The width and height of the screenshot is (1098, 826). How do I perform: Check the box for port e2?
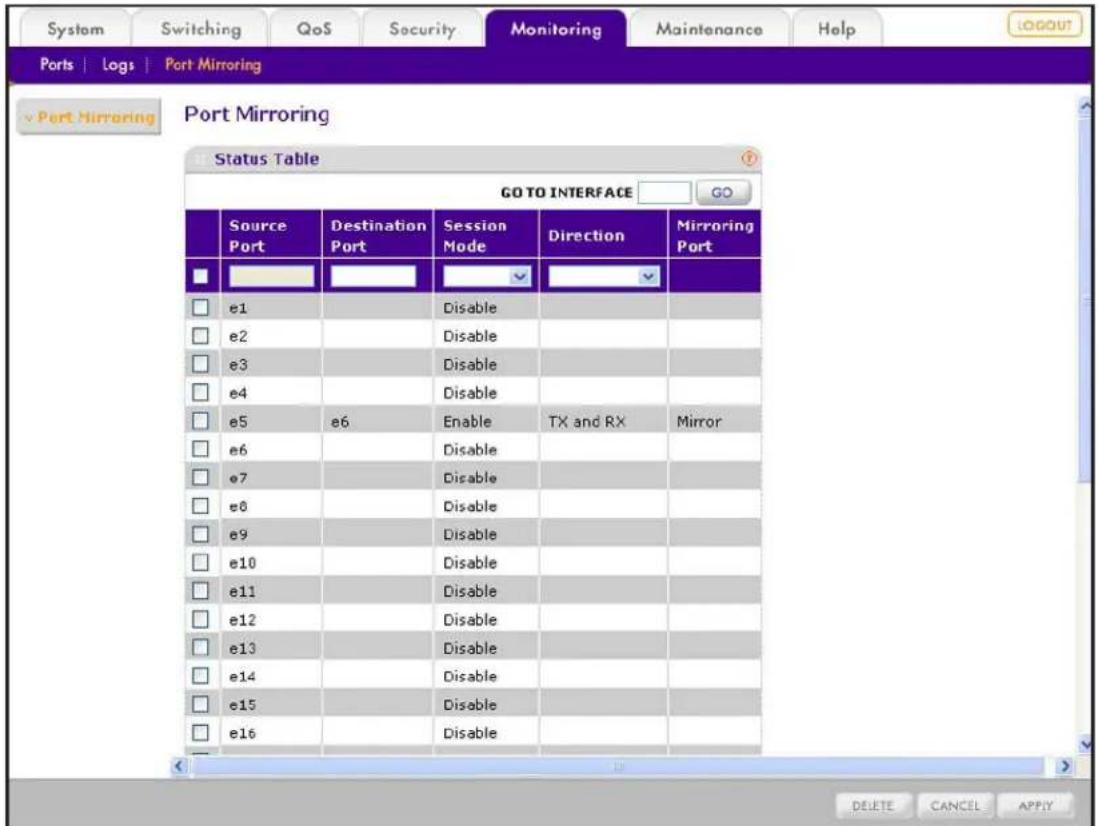(x=200, y=335)
